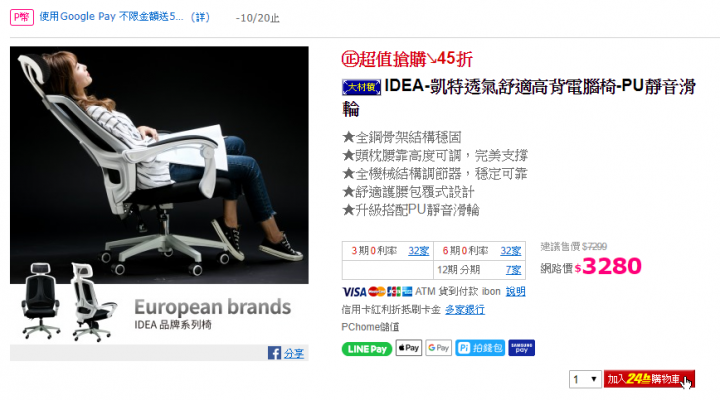
Task: Open the 12期分期 7家 link
Action: pyautogui.click(x=513, y=270)
